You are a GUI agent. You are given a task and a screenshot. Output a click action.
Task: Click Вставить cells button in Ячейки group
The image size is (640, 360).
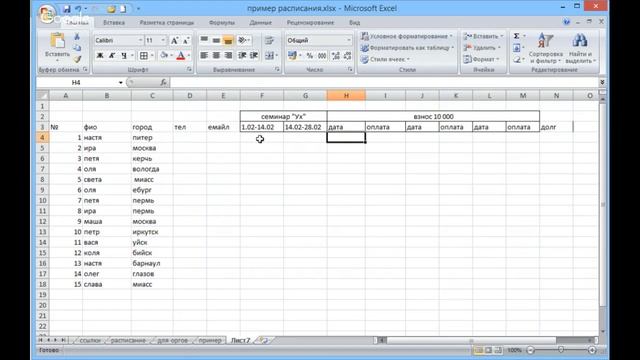pos(483,36)
